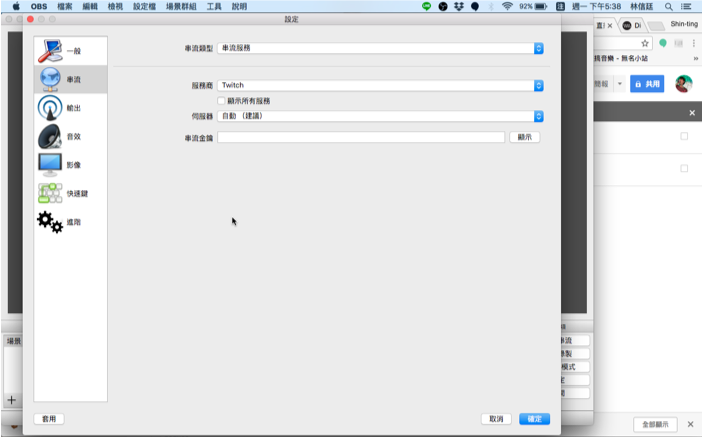Tick the first checkbox in Chrome list
Screen dimensions: 702x437
point(684,136)
